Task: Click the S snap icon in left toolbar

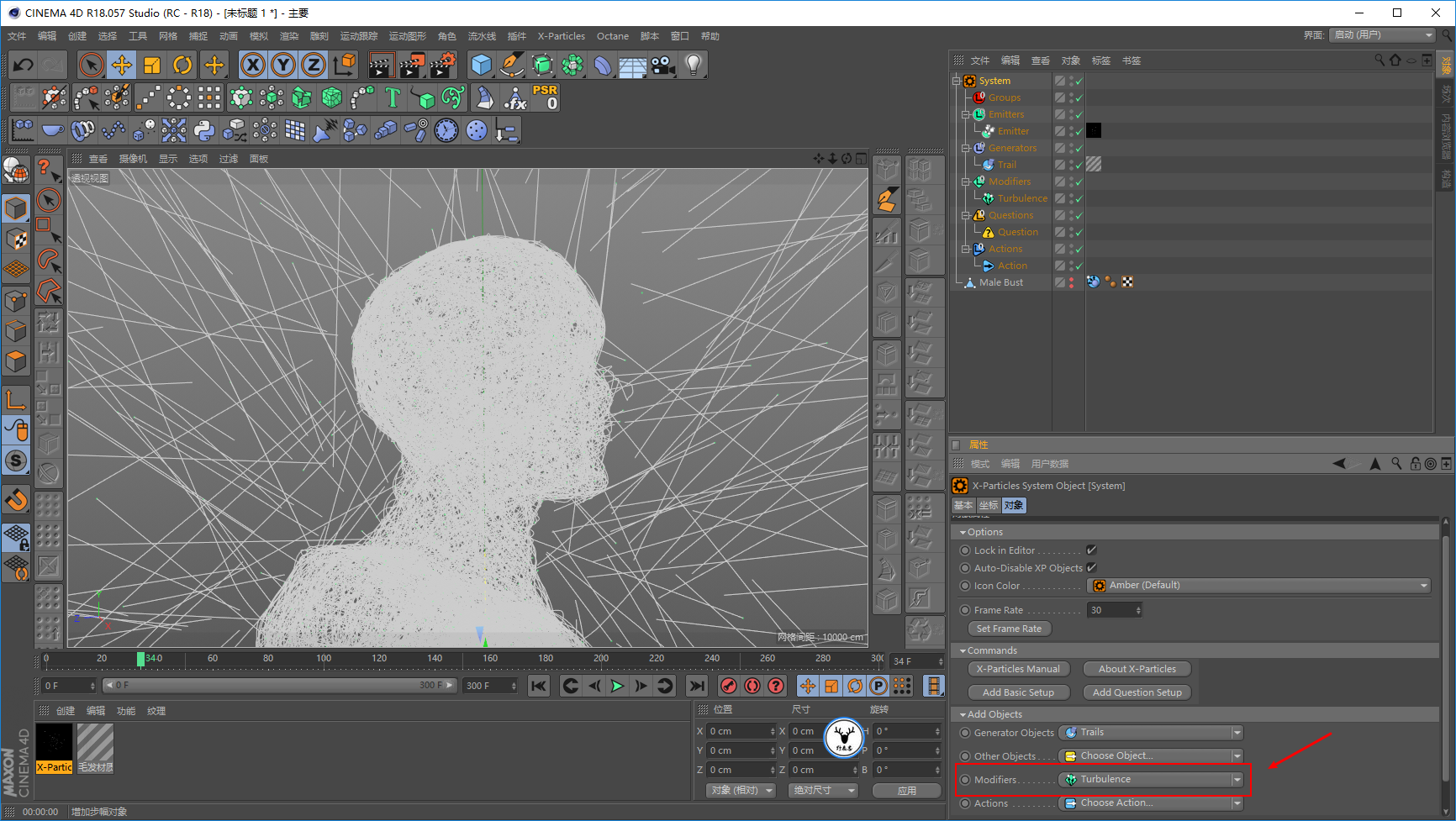Action: coord(16,460)
